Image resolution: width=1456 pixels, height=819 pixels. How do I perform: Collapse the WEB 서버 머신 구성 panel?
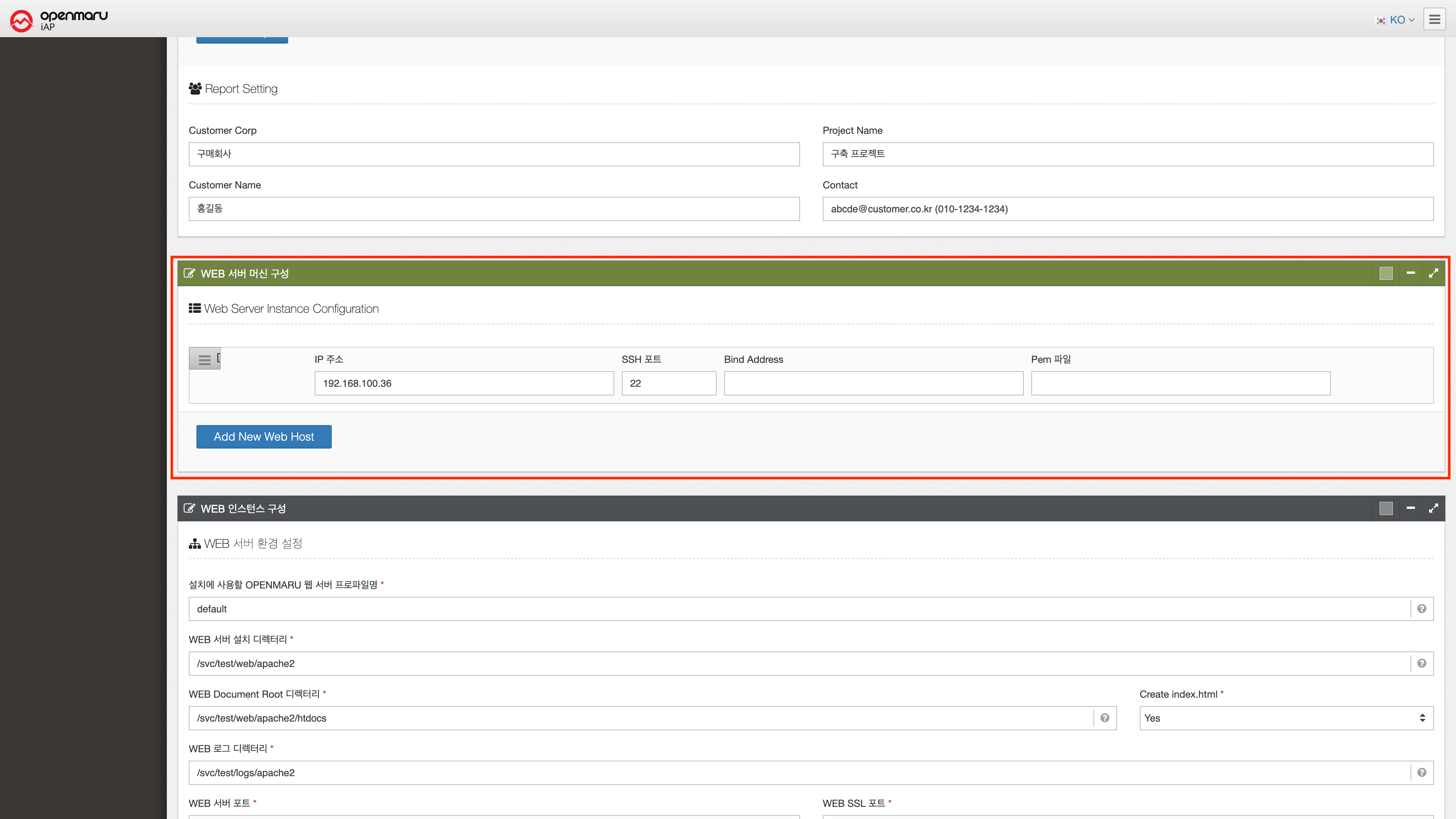point(1411,273)
